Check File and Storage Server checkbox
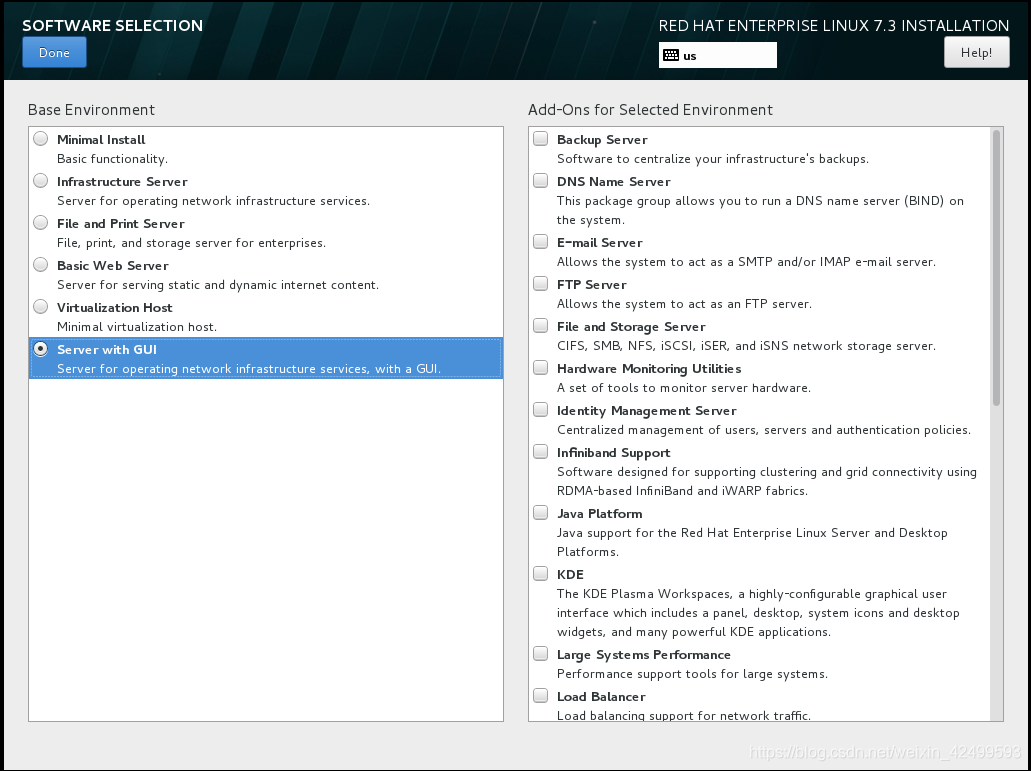This screenshot has height=771, width=1031. [540, 326]
